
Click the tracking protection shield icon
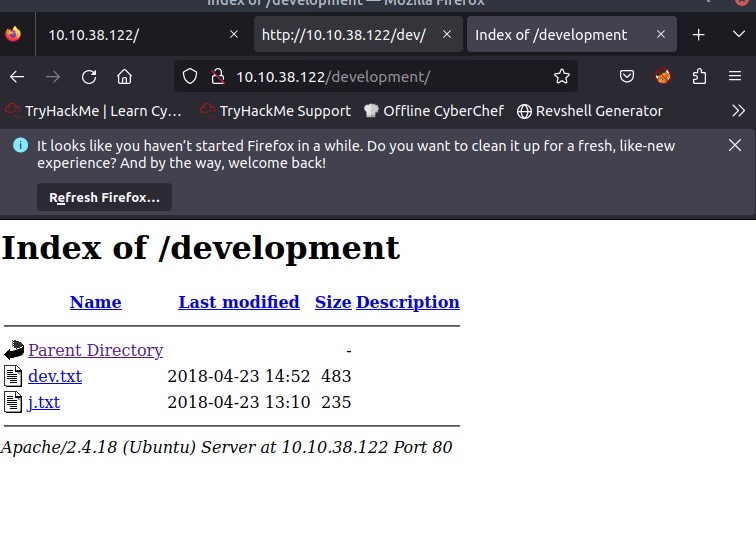[x=190, y=76]
